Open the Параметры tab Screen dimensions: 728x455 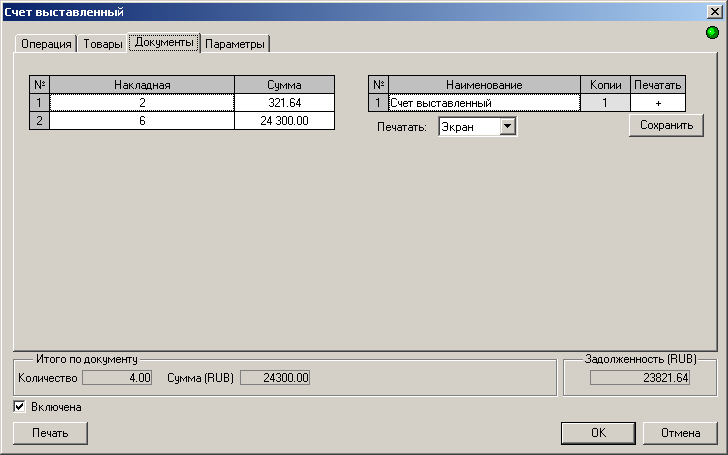point(235,44)
